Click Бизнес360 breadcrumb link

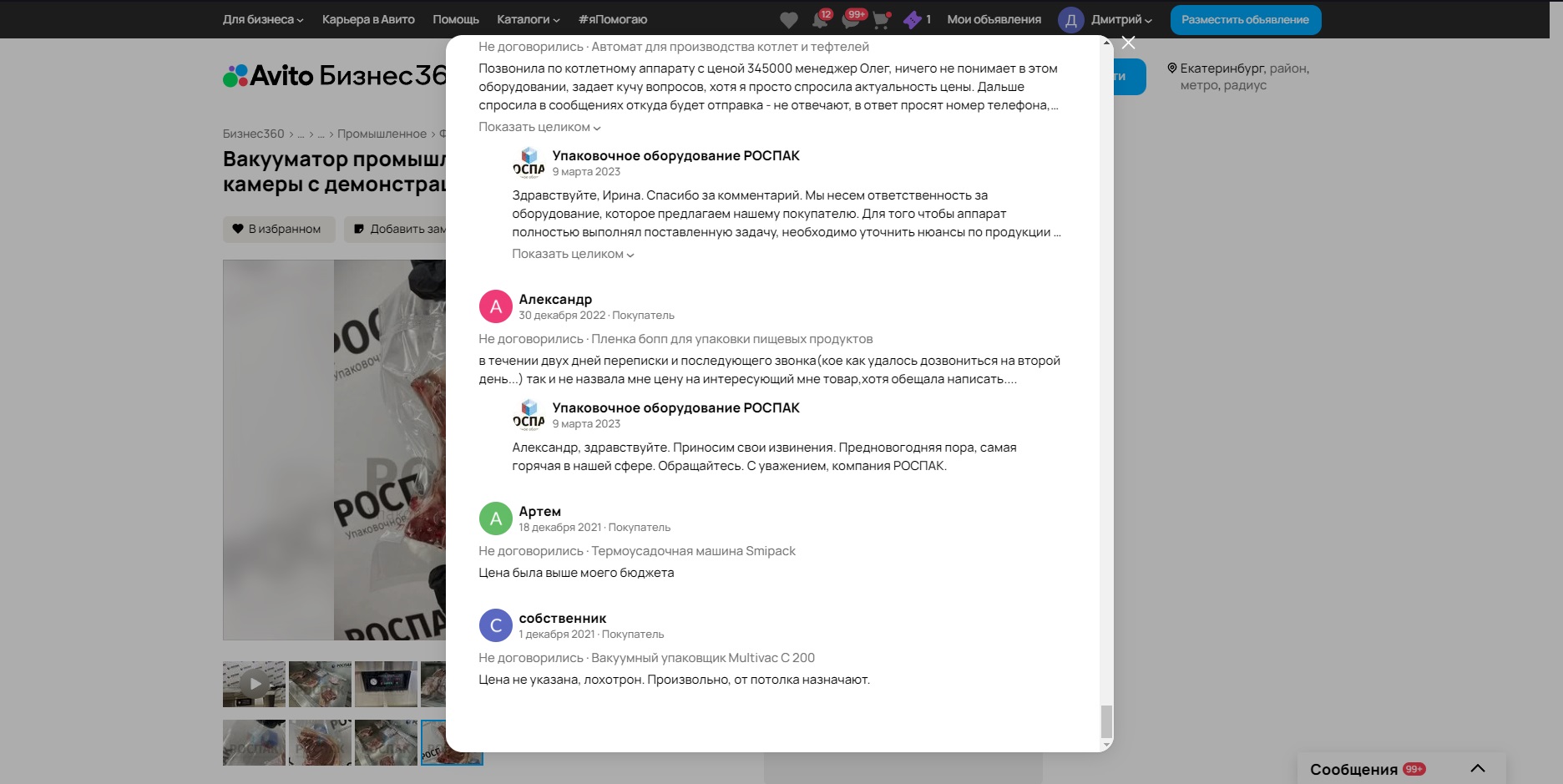pyautogui.click(x=253, y=134)
